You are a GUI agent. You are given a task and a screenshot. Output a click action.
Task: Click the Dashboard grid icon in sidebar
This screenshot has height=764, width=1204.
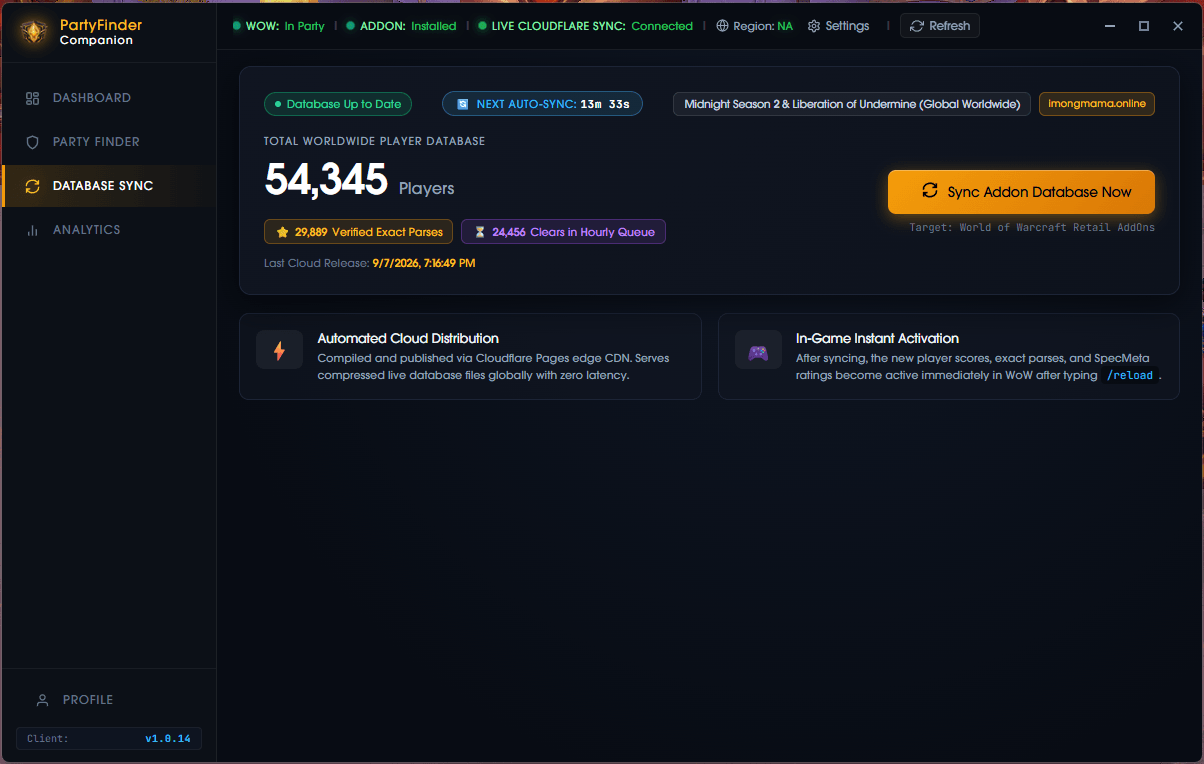32,98
